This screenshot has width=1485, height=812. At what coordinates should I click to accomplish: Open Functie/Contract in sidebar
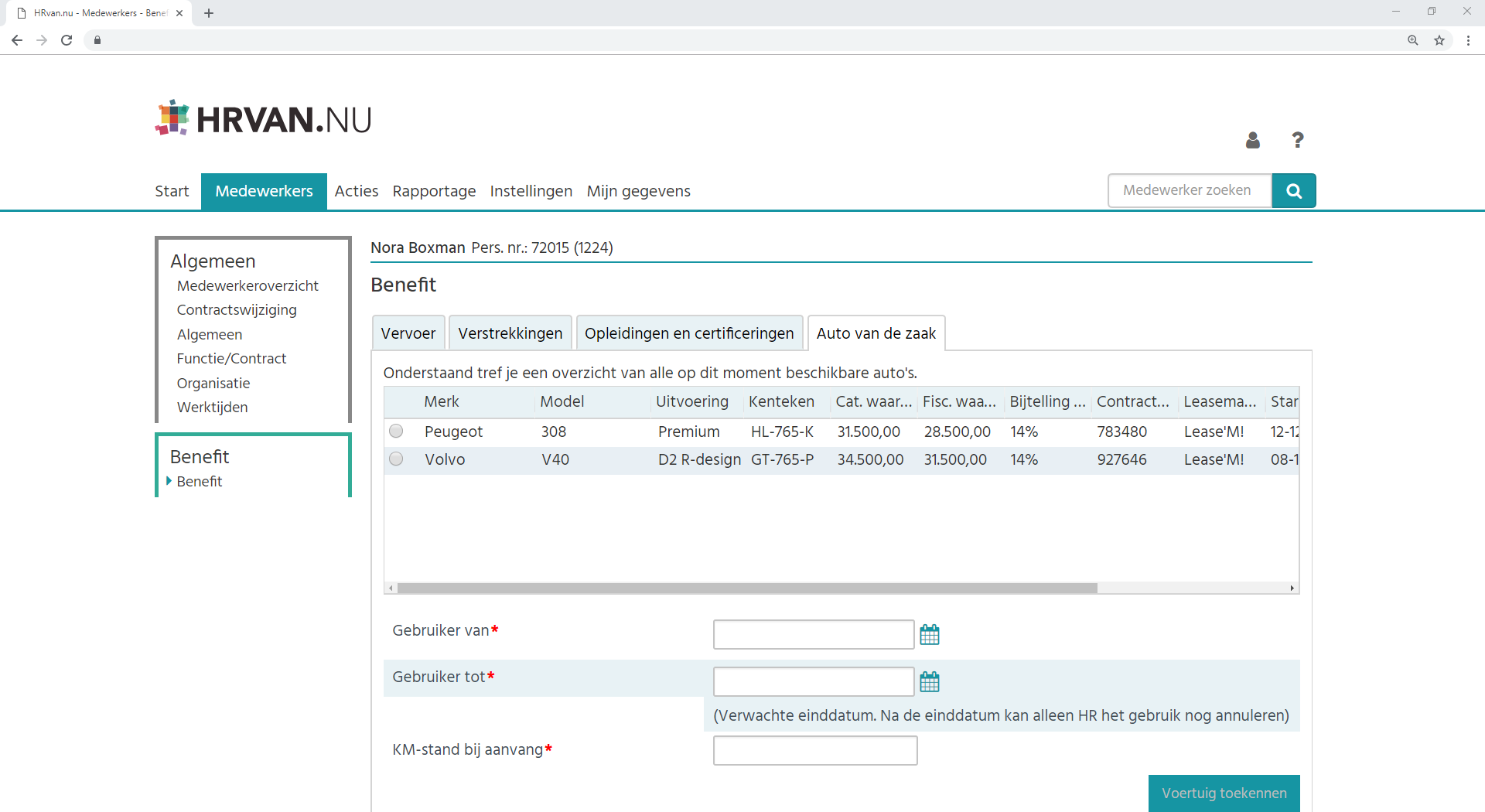[231, 359]
